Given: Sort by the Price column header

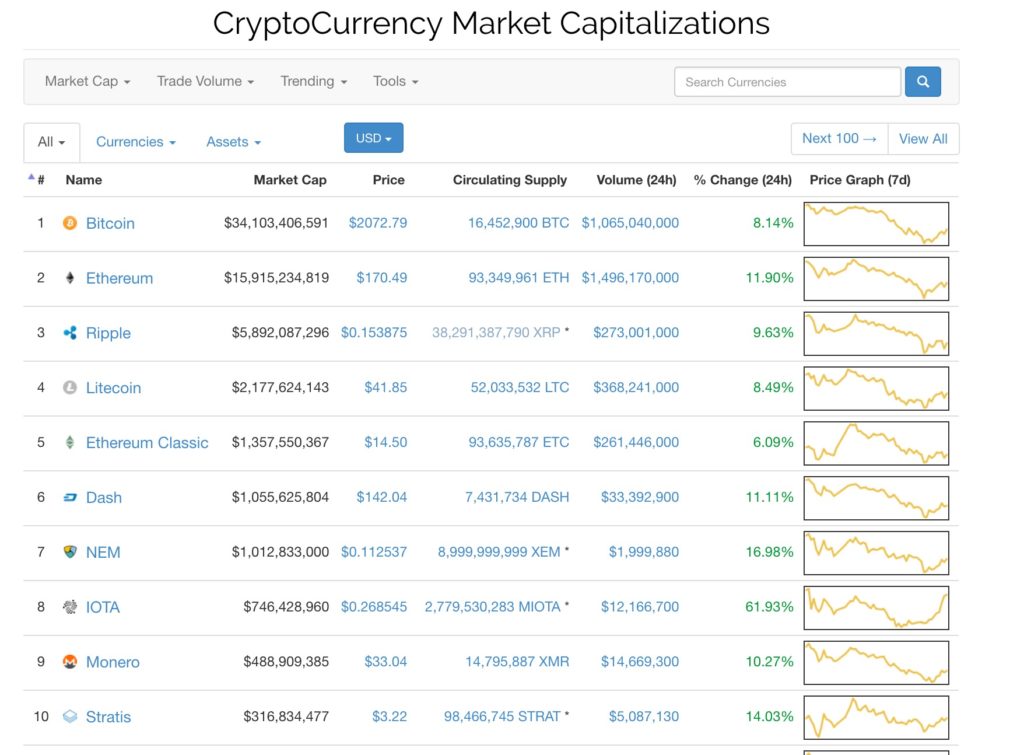Looking at the screenshot, I should (x=389, y=180).
